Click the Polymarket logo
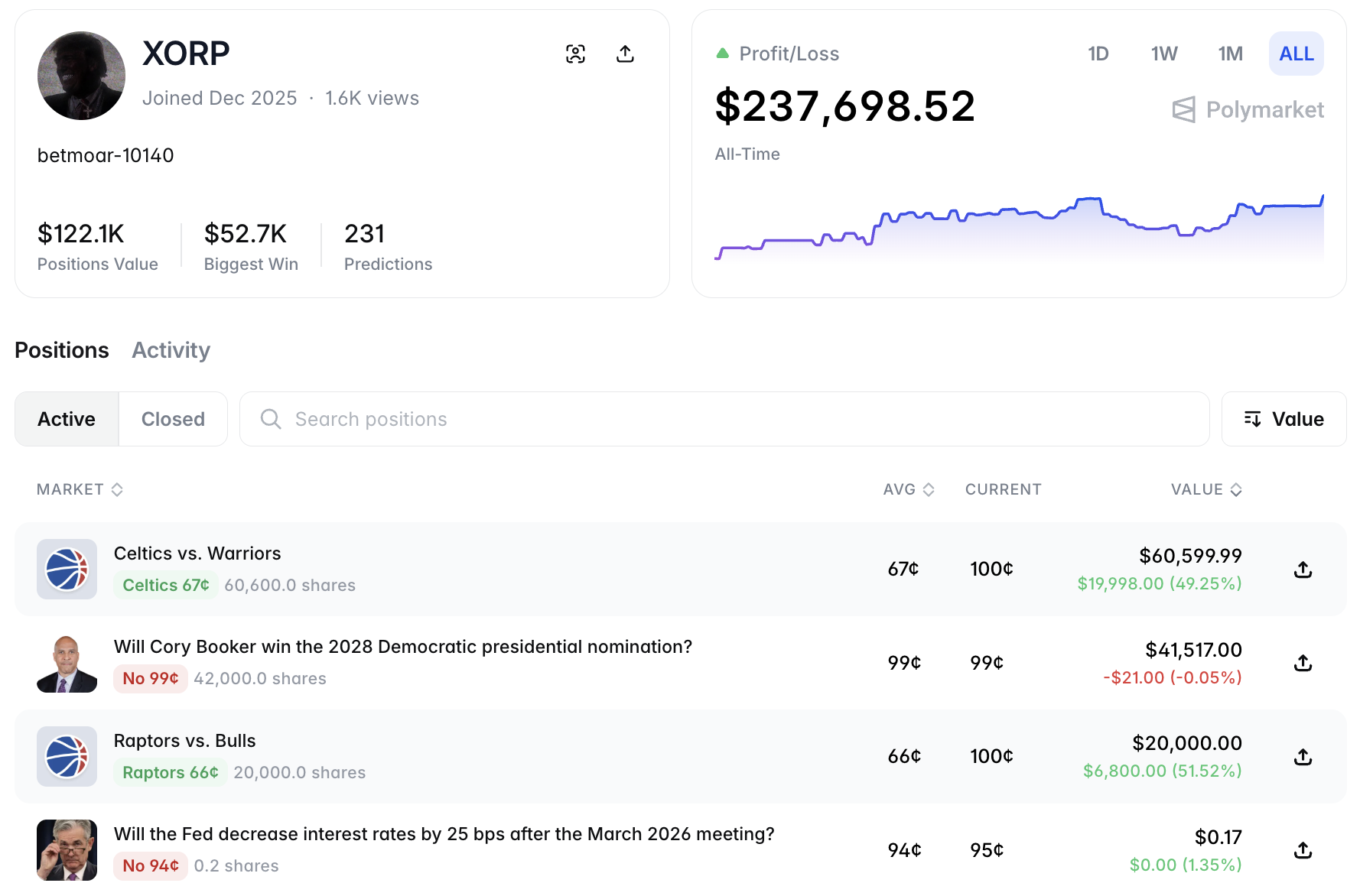 1248,110
